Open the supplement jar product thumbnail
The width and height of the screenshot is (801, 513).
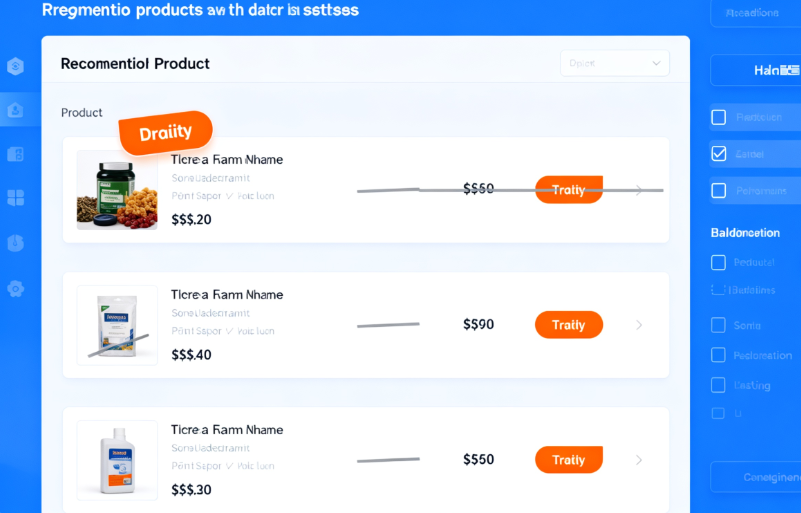click(117, 191)
